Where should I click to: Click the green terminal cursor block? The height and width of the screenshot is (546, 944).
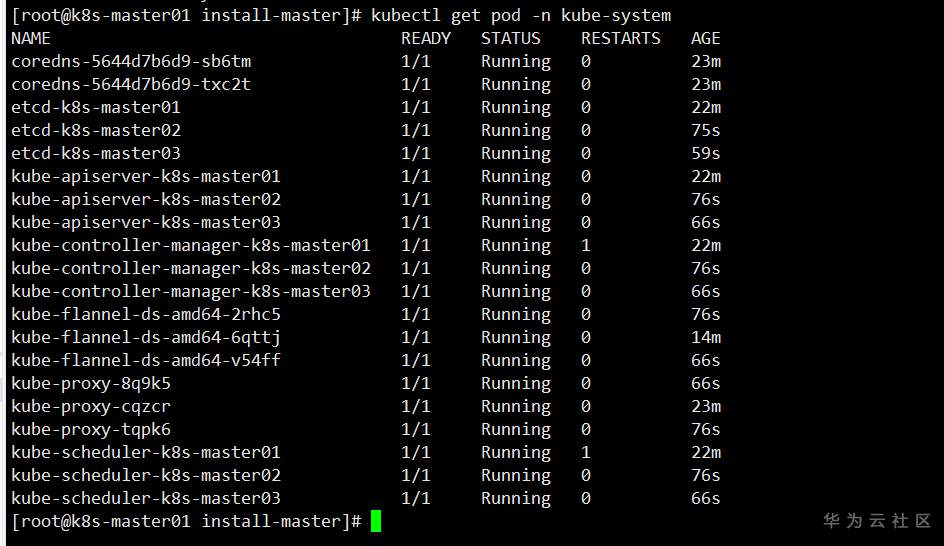coord(376,521)
